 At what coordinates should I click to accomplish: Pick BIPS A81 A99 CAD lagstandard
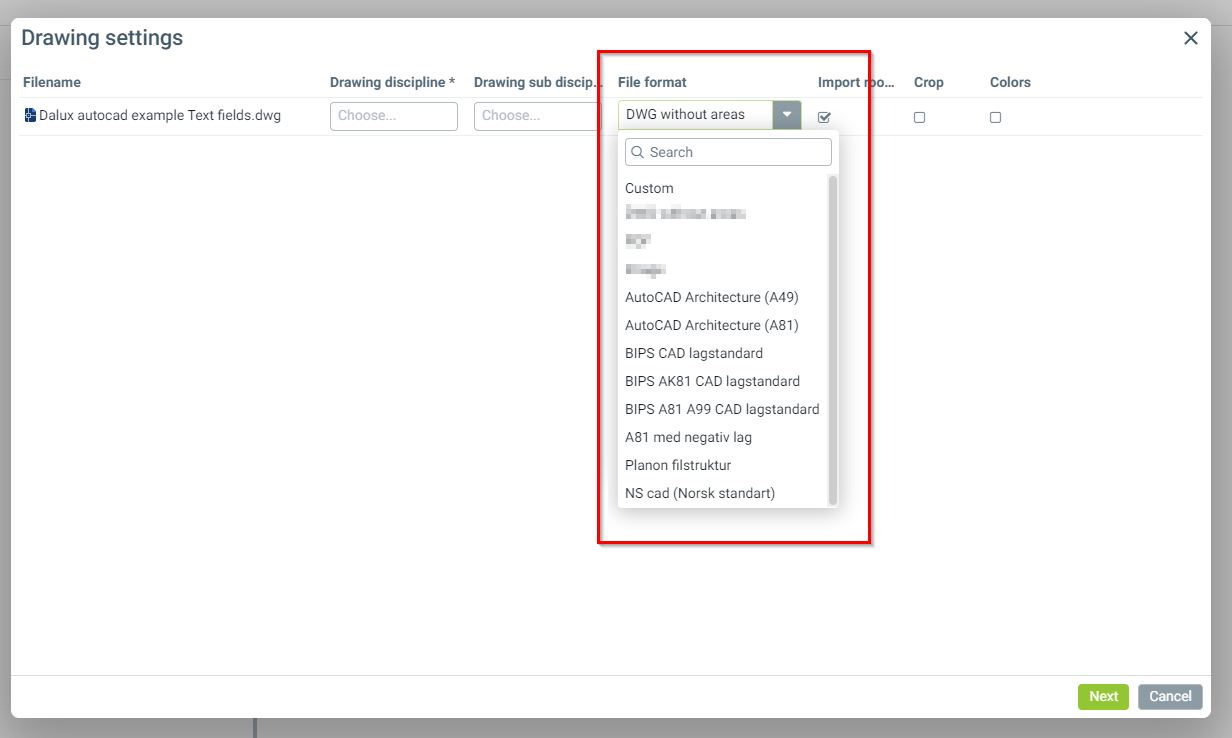pos(721,409)
